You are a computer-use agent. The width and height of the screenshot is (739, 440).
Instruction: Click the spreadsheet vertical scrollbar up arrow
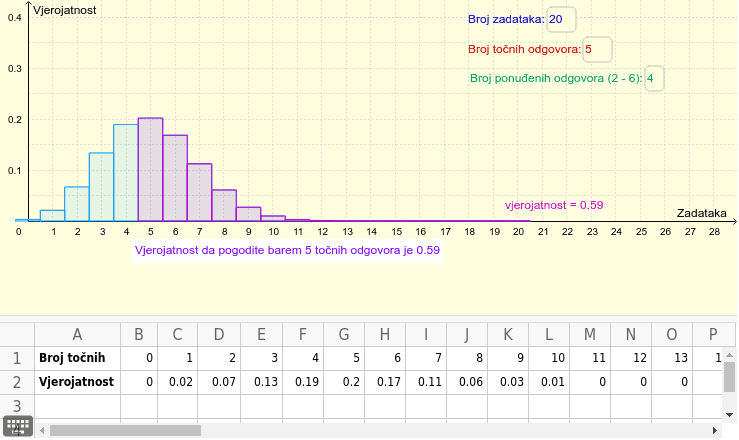click(x=730, y=355)
